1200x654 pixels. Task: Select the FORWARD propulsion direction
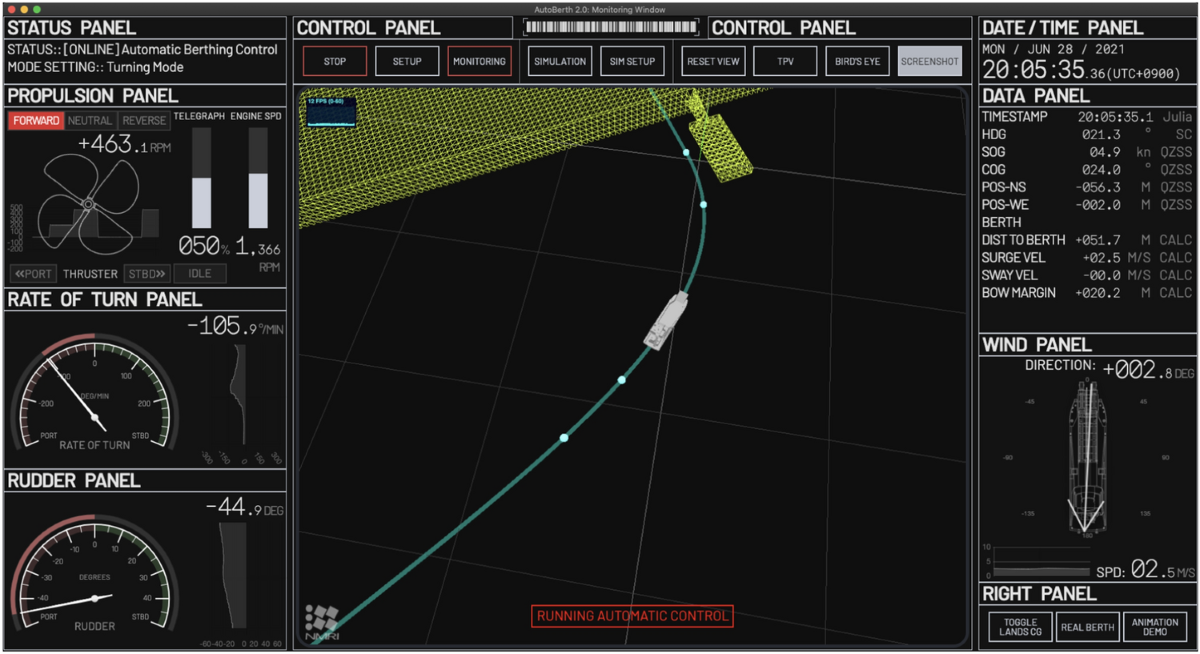click(36, 120)
